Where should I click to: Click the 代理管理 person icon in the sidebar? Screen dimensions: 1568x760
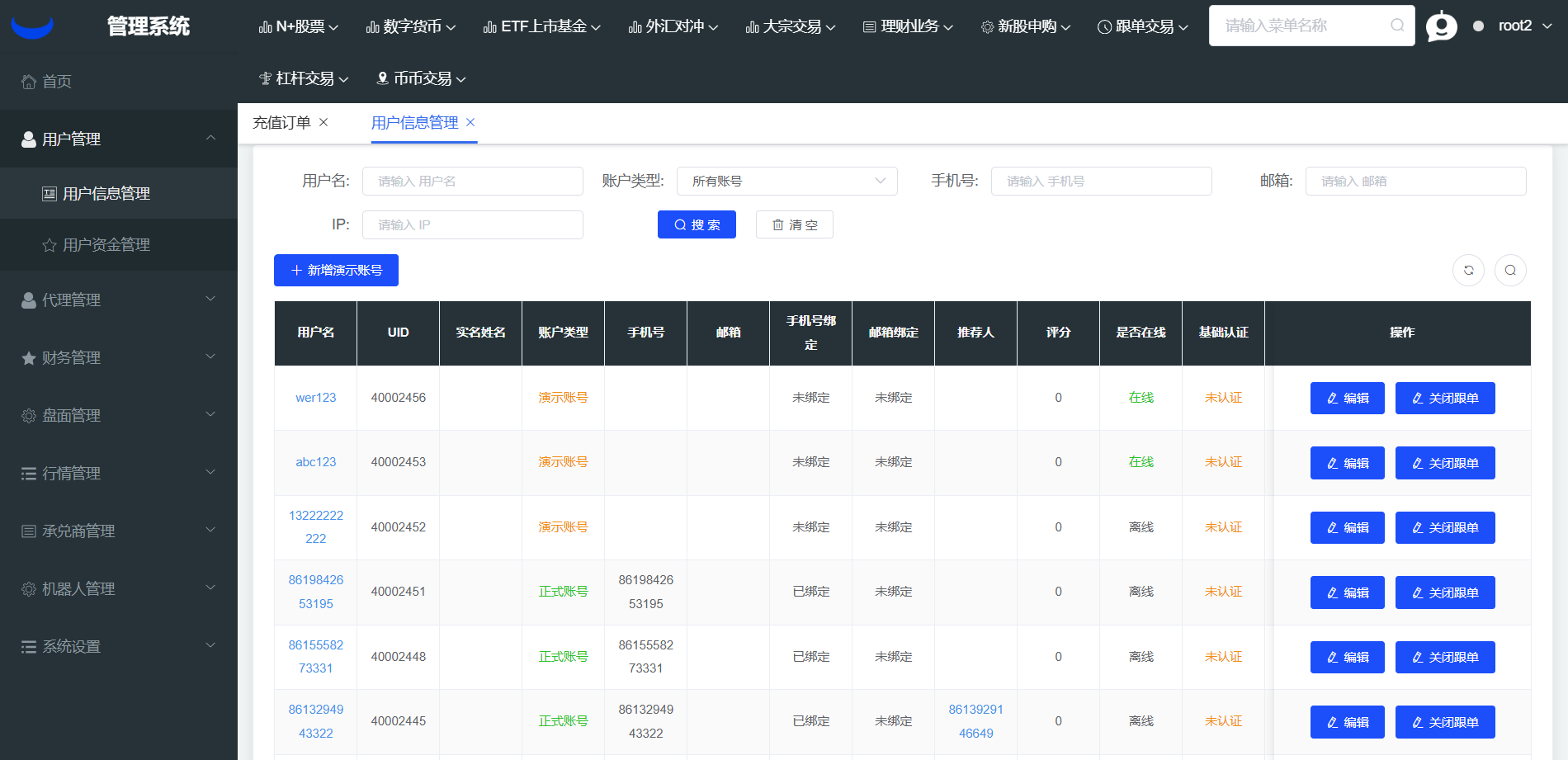[29, 300]
